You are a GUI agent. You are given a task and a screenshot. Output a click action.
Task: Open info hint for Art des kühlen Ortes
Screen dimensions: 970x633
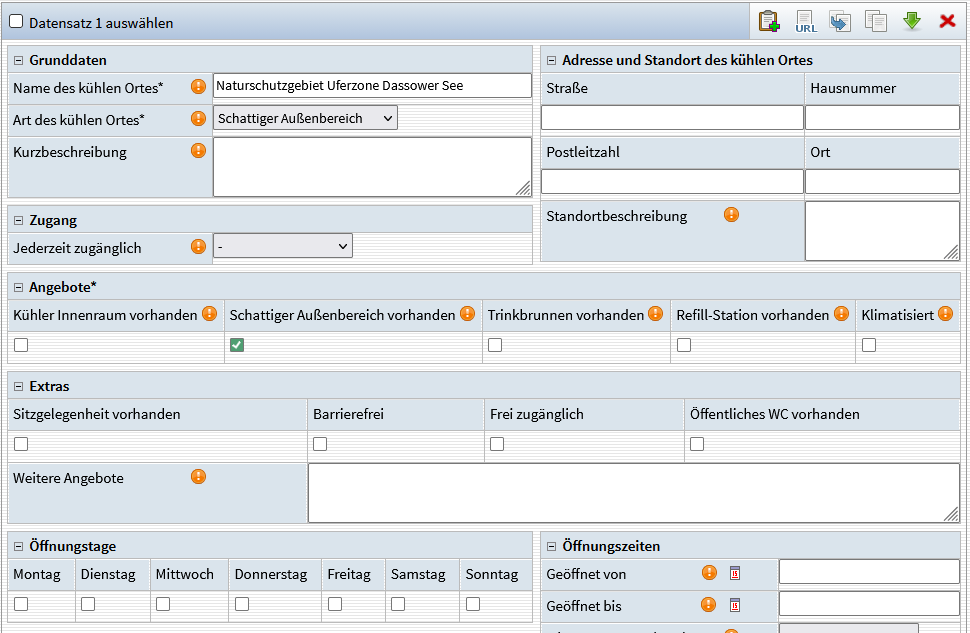pos(198,118)
